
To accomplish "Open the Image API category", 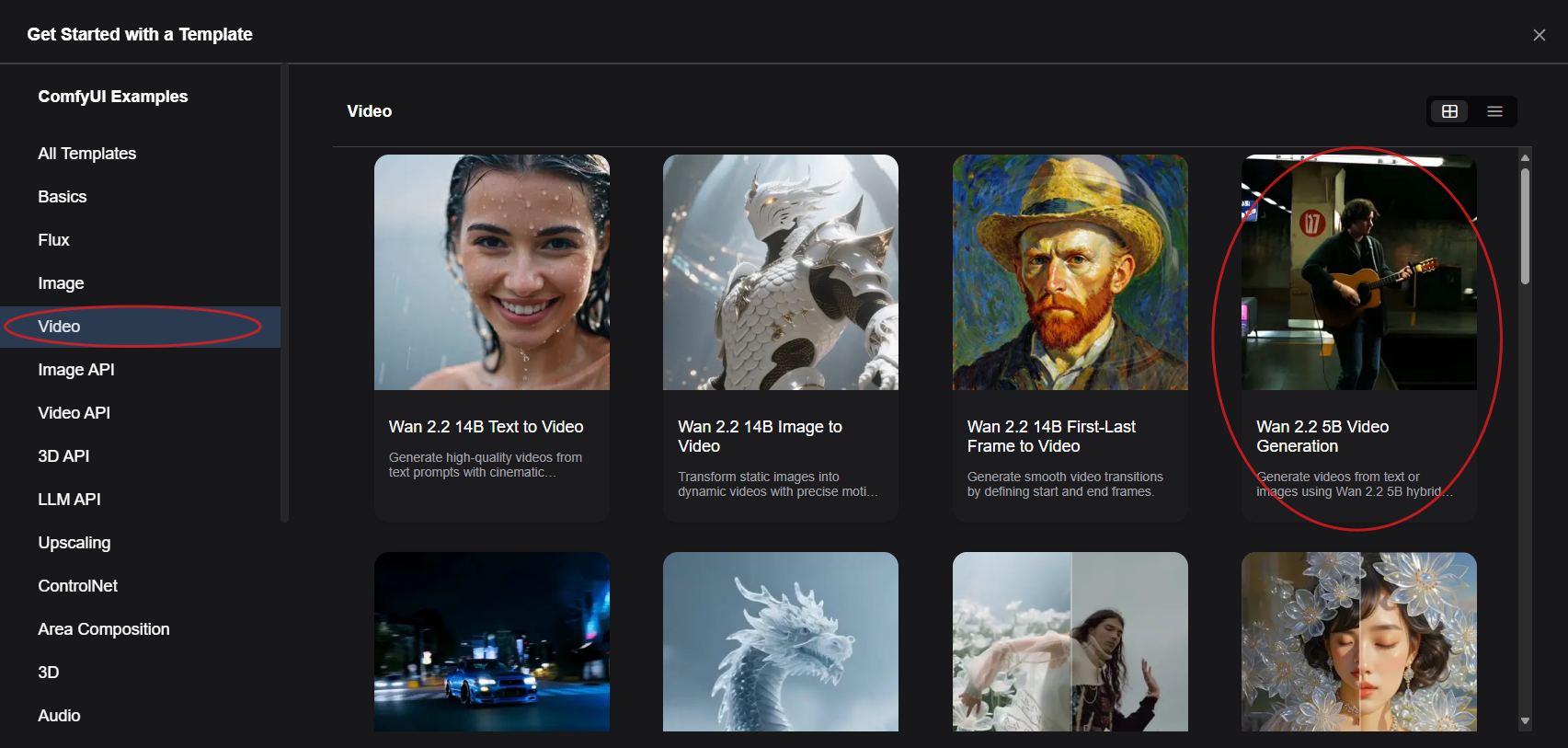I will (140, 370).
